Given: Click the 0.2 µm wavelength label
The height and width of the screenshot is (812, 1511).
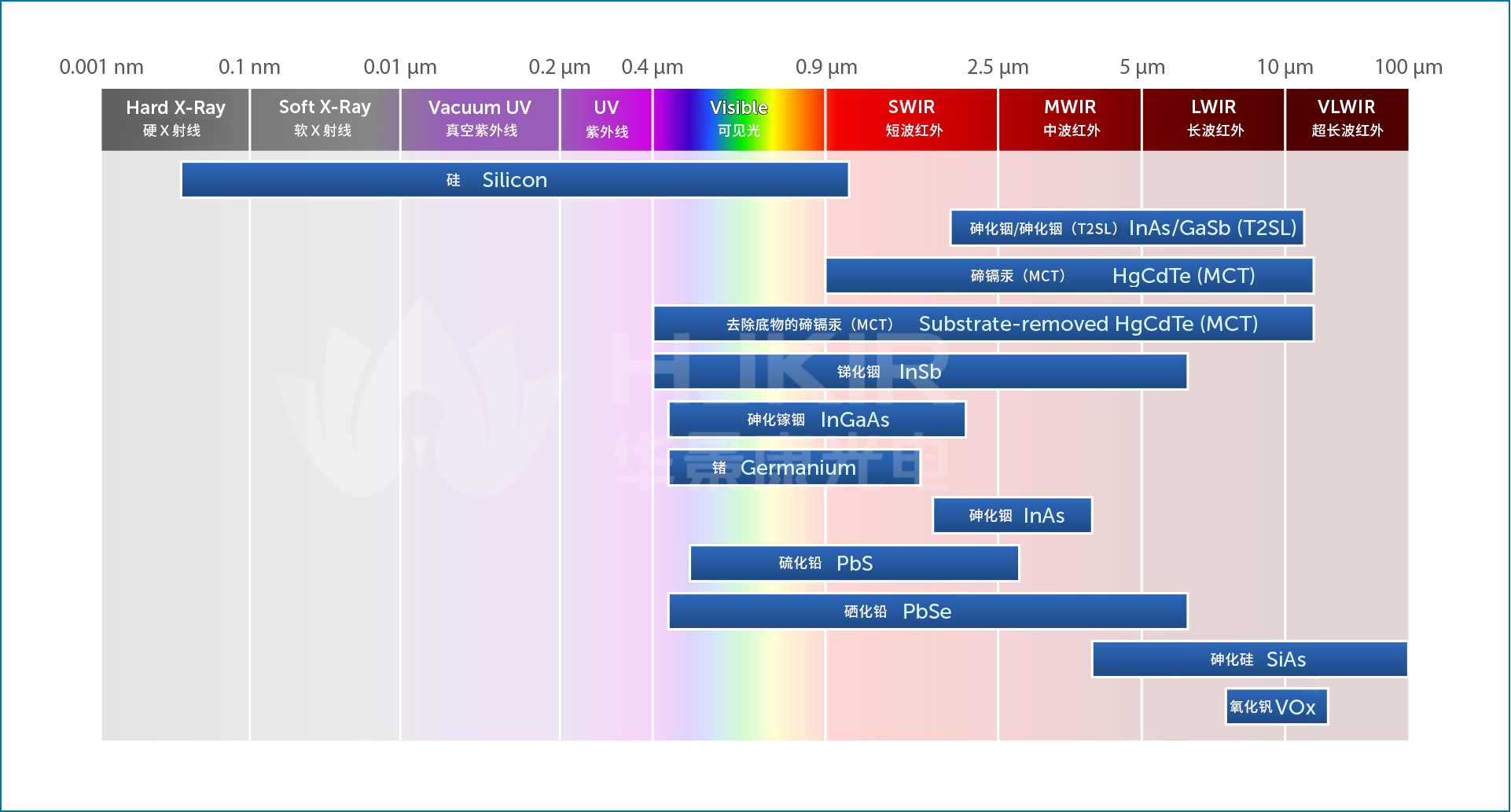Looking at the screenshot, I should coord(560,67).
